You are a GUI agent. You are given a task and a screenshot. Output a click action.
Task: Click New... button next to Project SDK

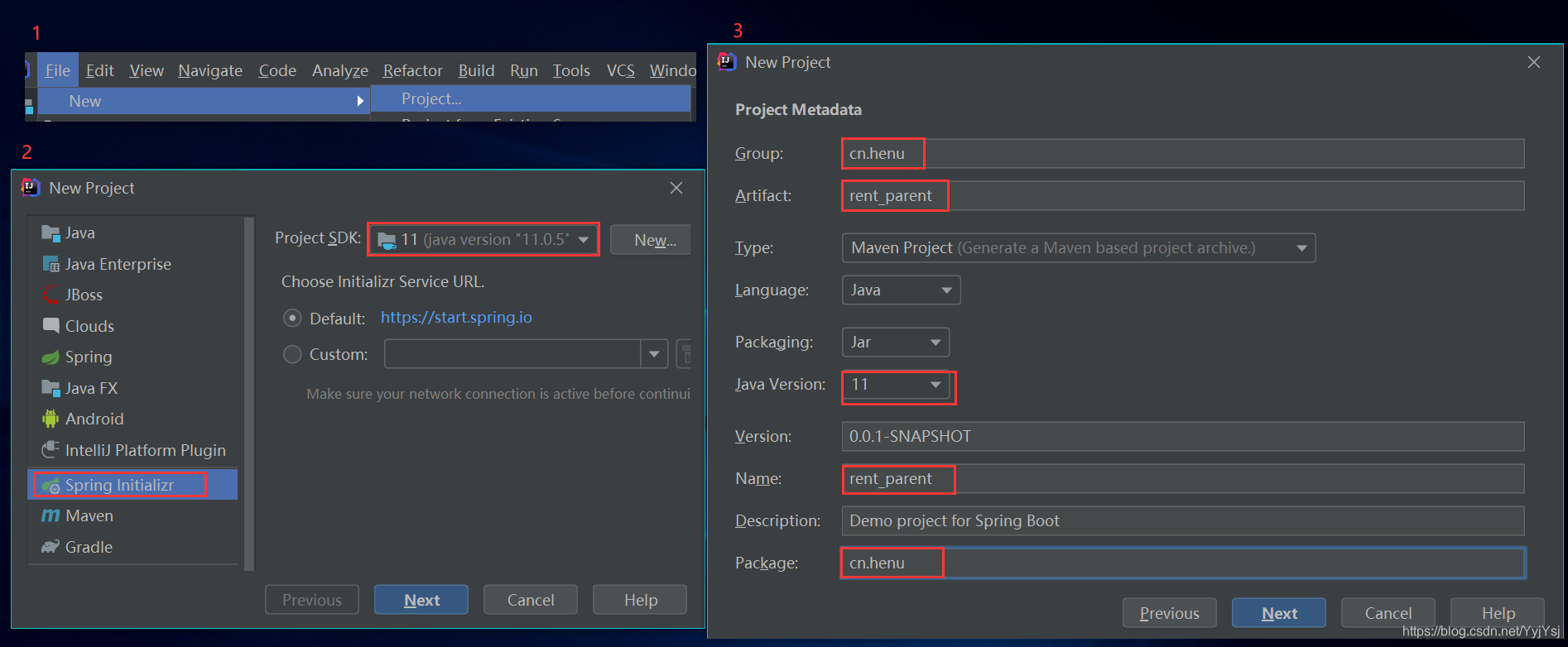pyautogui.click(x=651, y=240)
